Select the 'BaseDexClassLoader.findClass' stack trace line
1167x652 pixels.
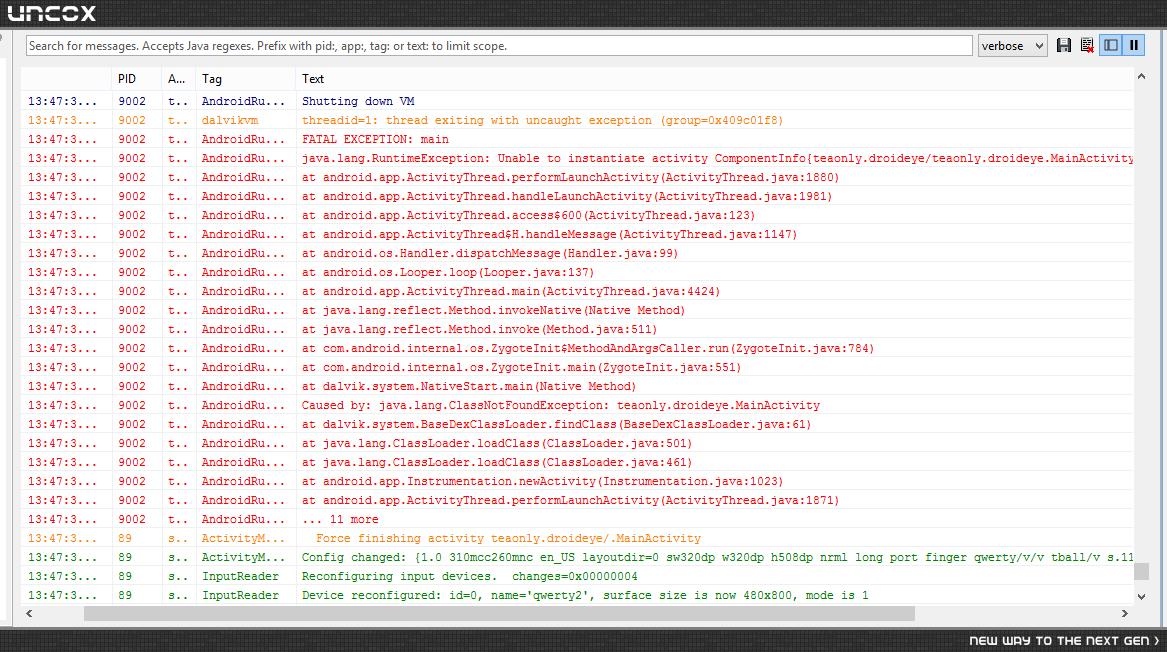point(577,424)
